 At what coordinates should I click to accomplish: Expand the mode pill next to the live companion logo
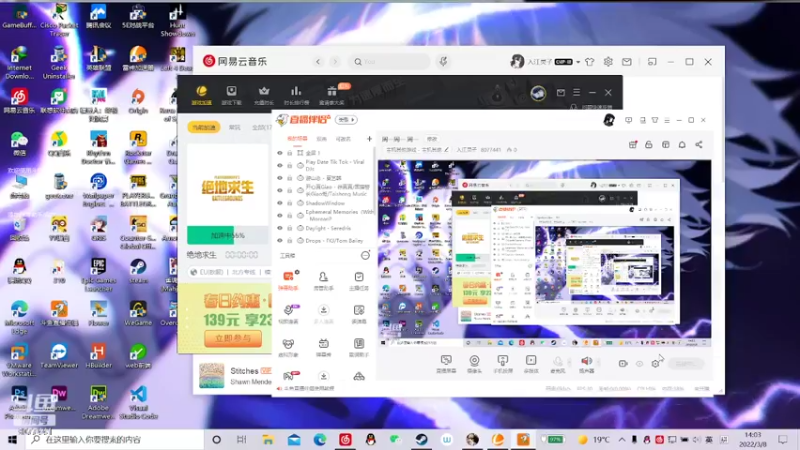tap(346, 120)
